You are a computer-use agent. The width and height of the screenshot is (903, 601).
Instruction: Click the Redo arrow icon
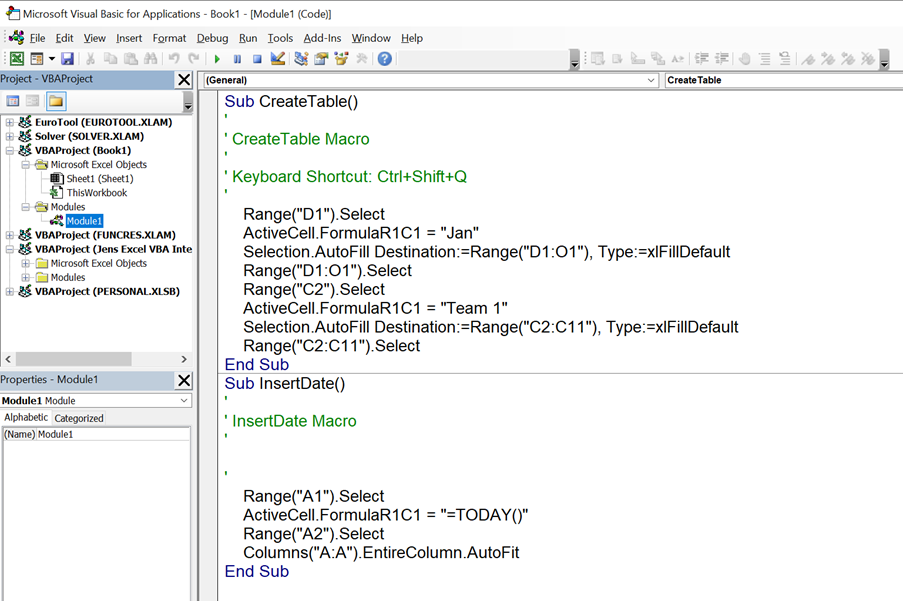(194, 58)
